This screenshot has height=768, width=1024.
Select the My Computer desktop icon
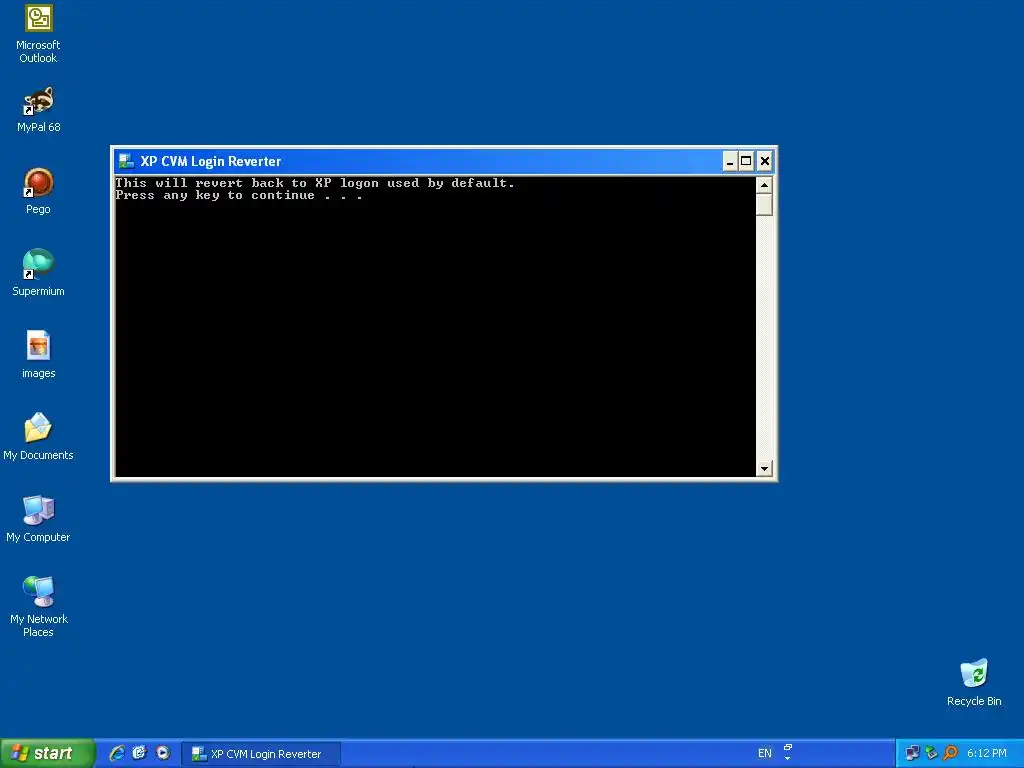click(x=39, y=519)
